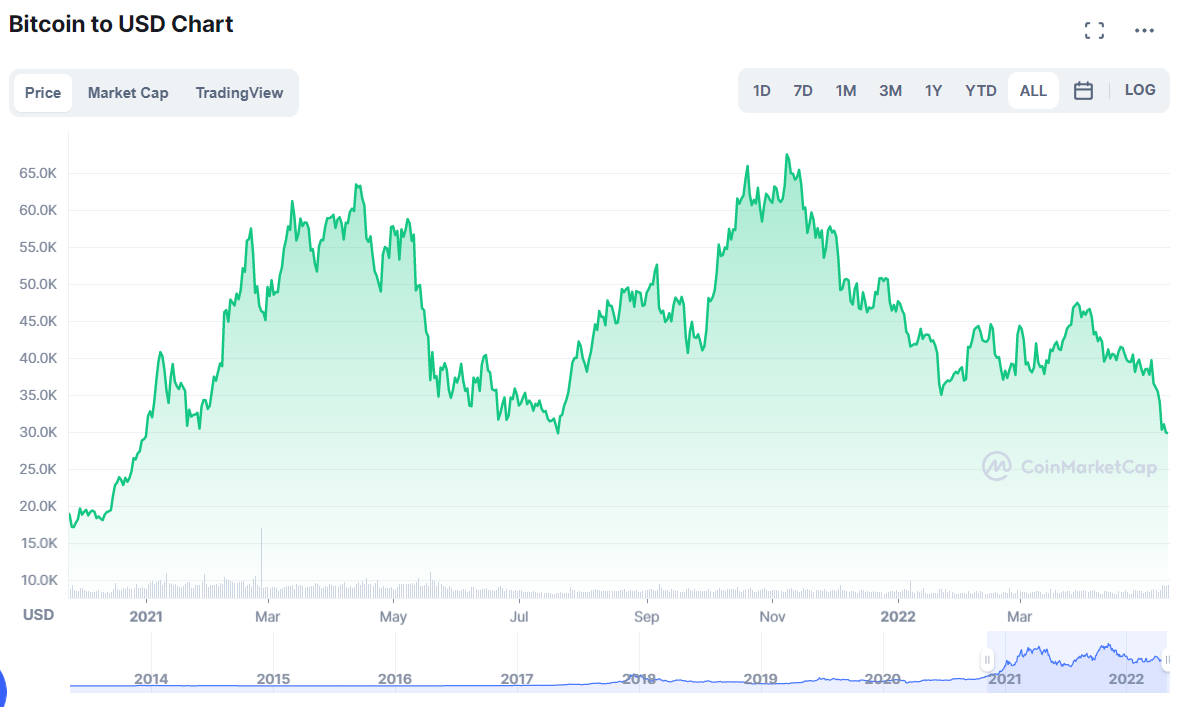1187x707 pixels.
Task: Click the 2022 label on main x-axis
Action: (898, 617)
